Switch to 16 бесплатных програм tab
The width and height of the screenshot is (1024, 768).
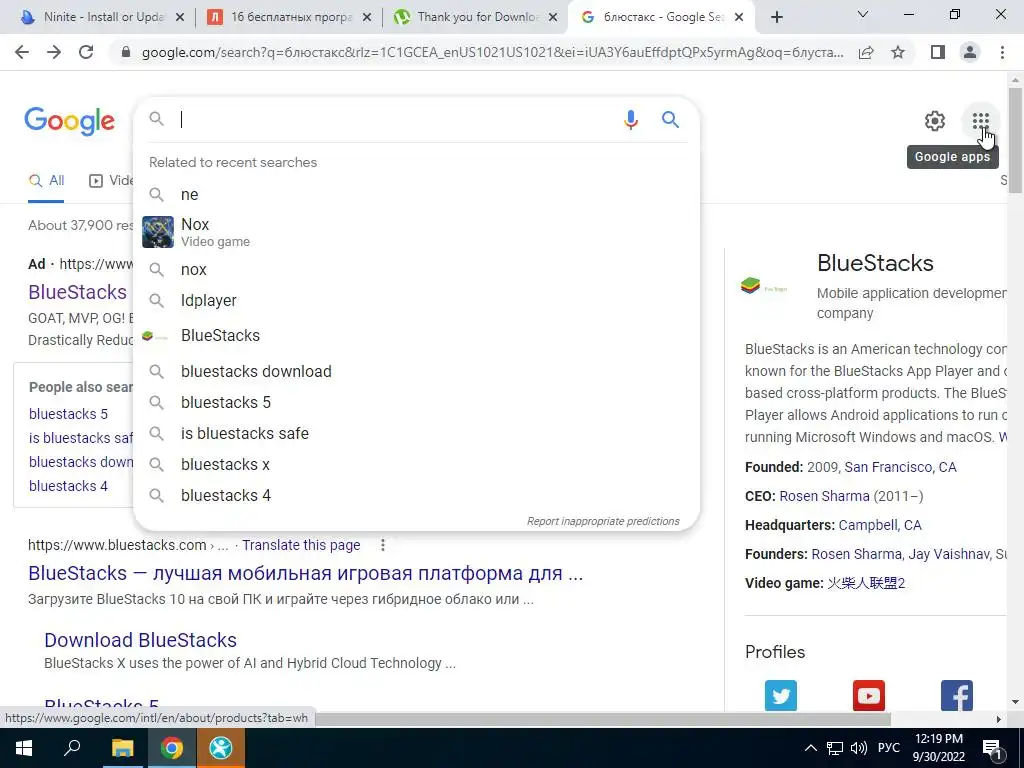(280, 17)
